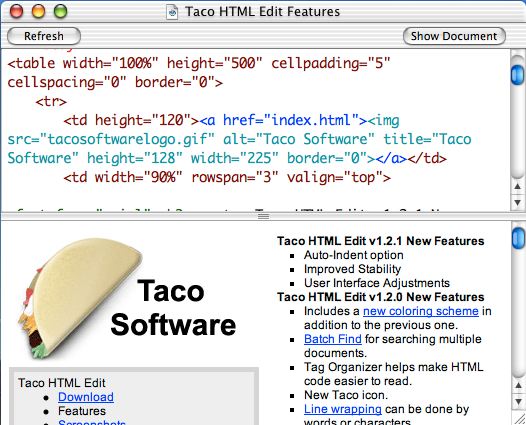Click the Taco HTML Edit sidebar heading
The height and width of the screenshot is (425, 526).
(62, 383)
